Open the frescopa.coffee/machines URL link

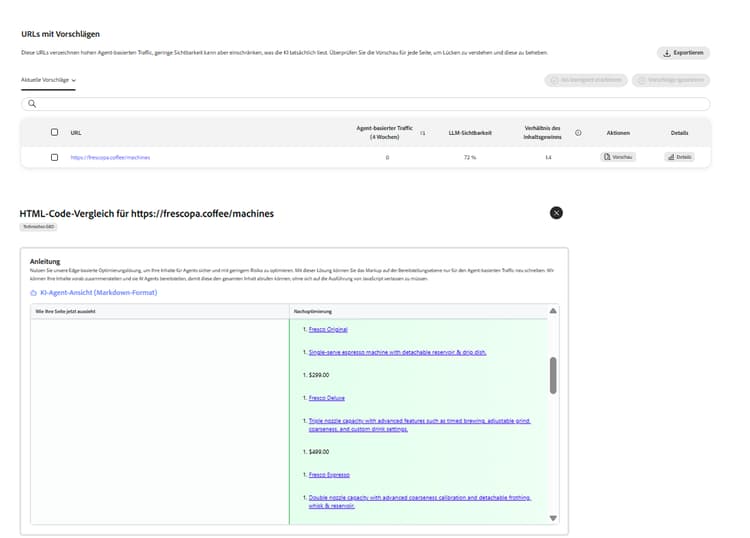click(x=110, y=157)
